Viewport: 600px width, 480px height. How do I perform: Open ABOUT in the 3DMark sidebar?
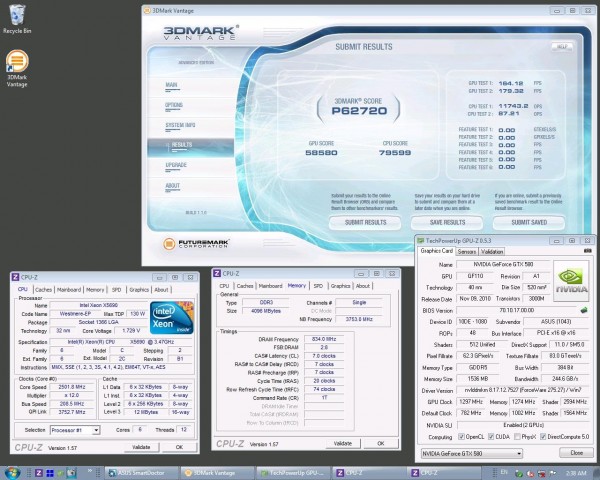pyautogui.click(x=173, y=186)
